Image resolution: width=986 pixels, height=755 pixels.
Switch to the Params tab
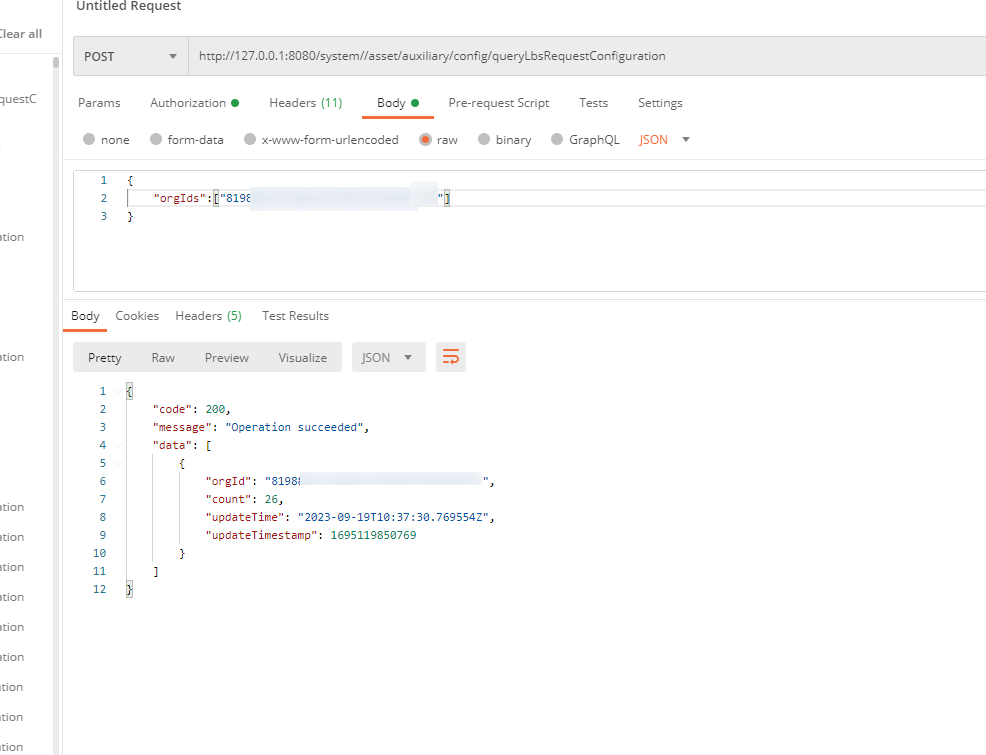[99, 103]
